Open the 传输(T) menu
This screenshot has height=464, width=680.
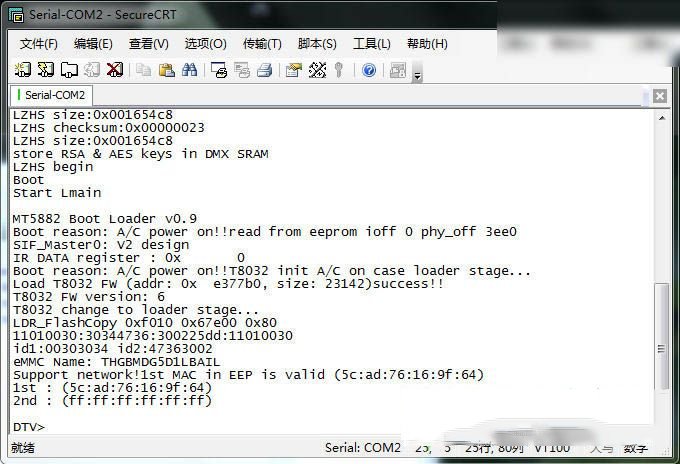click(x=262, y=44)
